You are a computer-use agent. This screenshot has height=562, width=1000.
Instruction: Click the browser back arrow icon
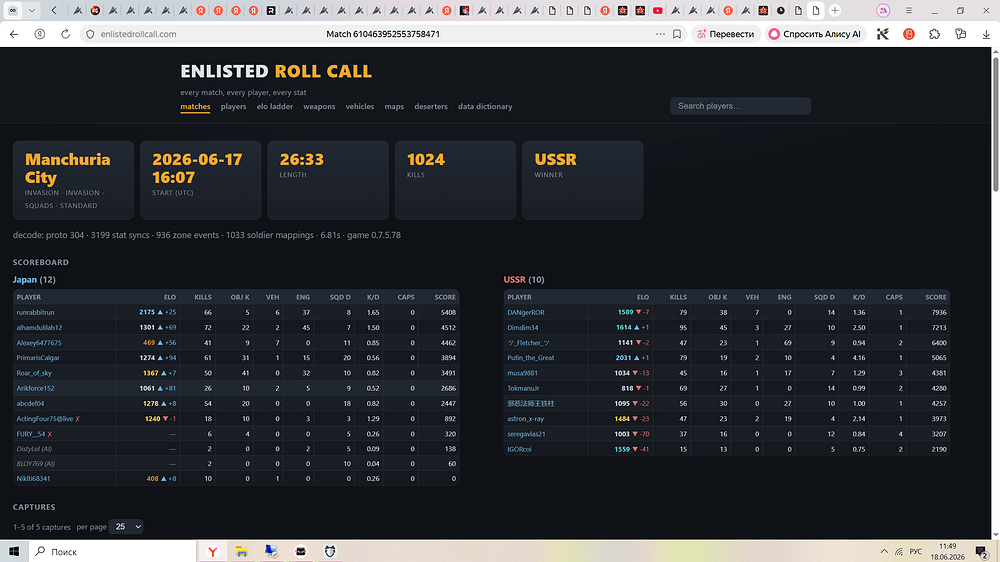click(x=14, y=34)
